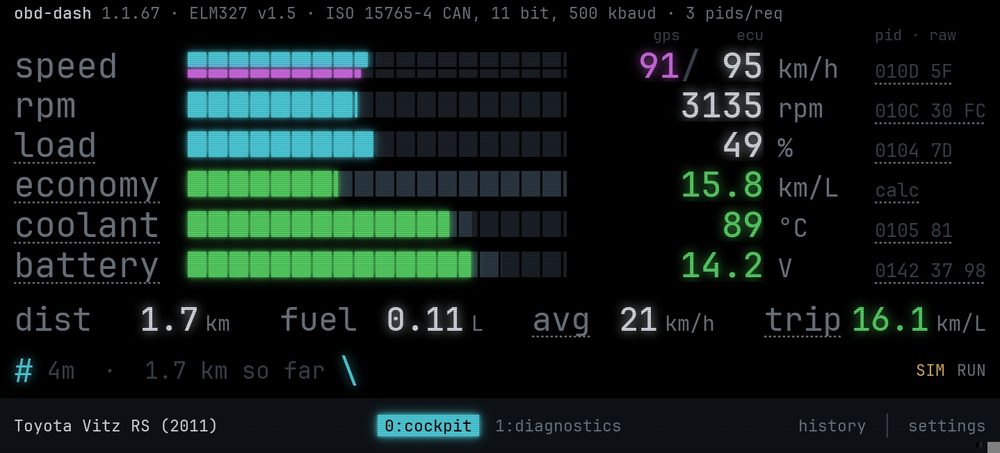
Task: Click the calc label for economy
Action: [x=897, y=191]
